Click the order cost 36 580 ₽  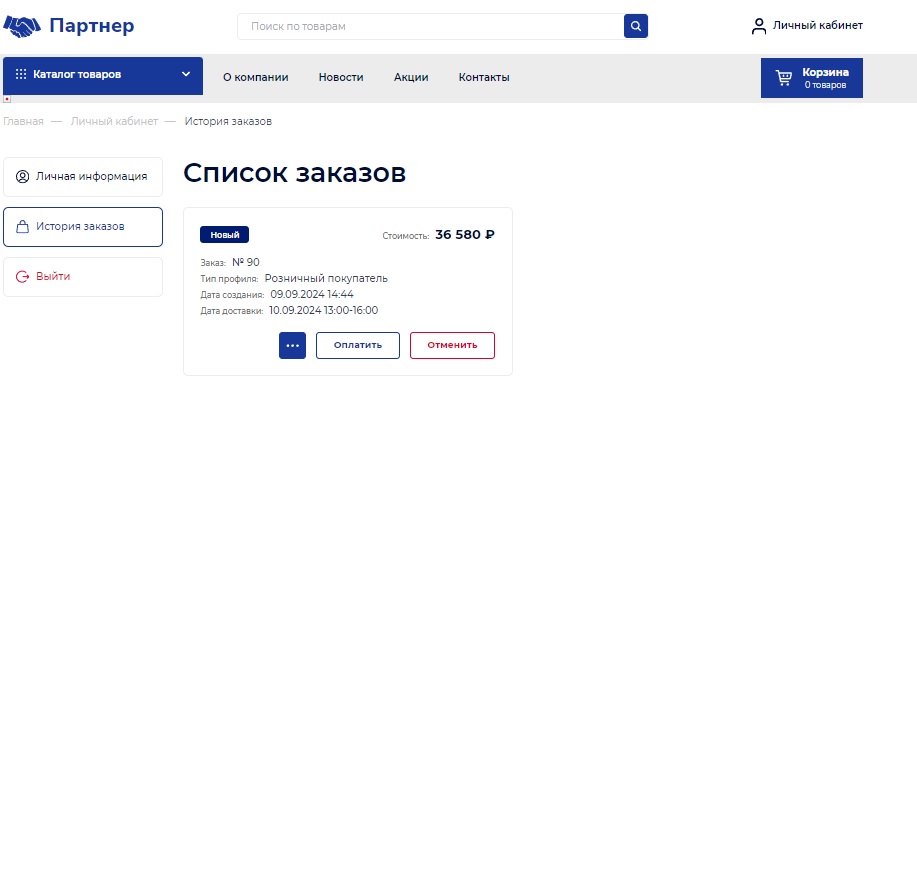tap(465, 235)
